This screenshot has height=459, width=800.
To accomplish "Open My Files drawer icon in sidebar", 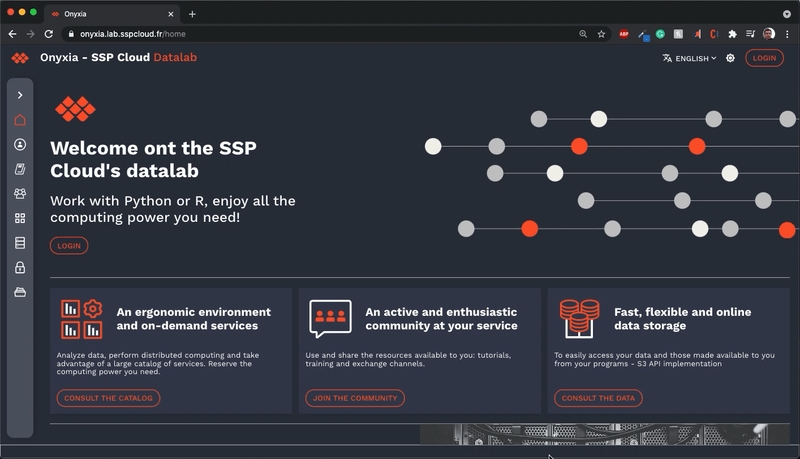I will (x=20, y=292).
